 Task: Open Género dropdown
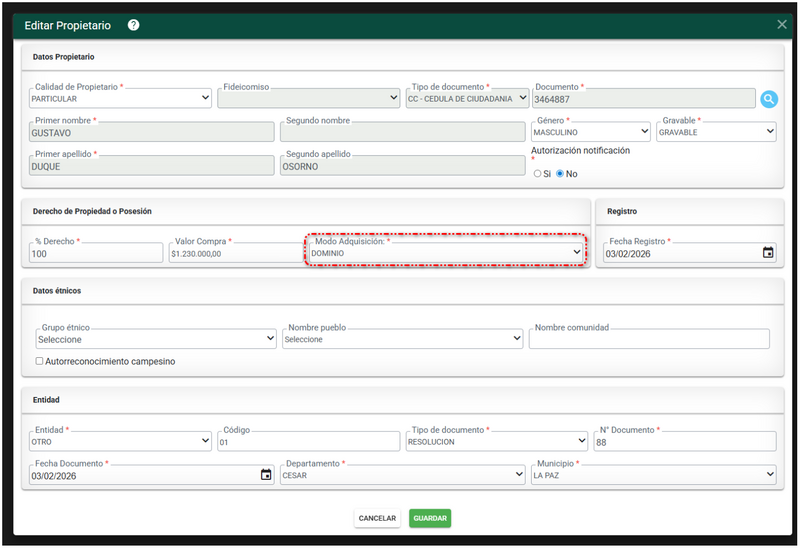click(591, 132)
